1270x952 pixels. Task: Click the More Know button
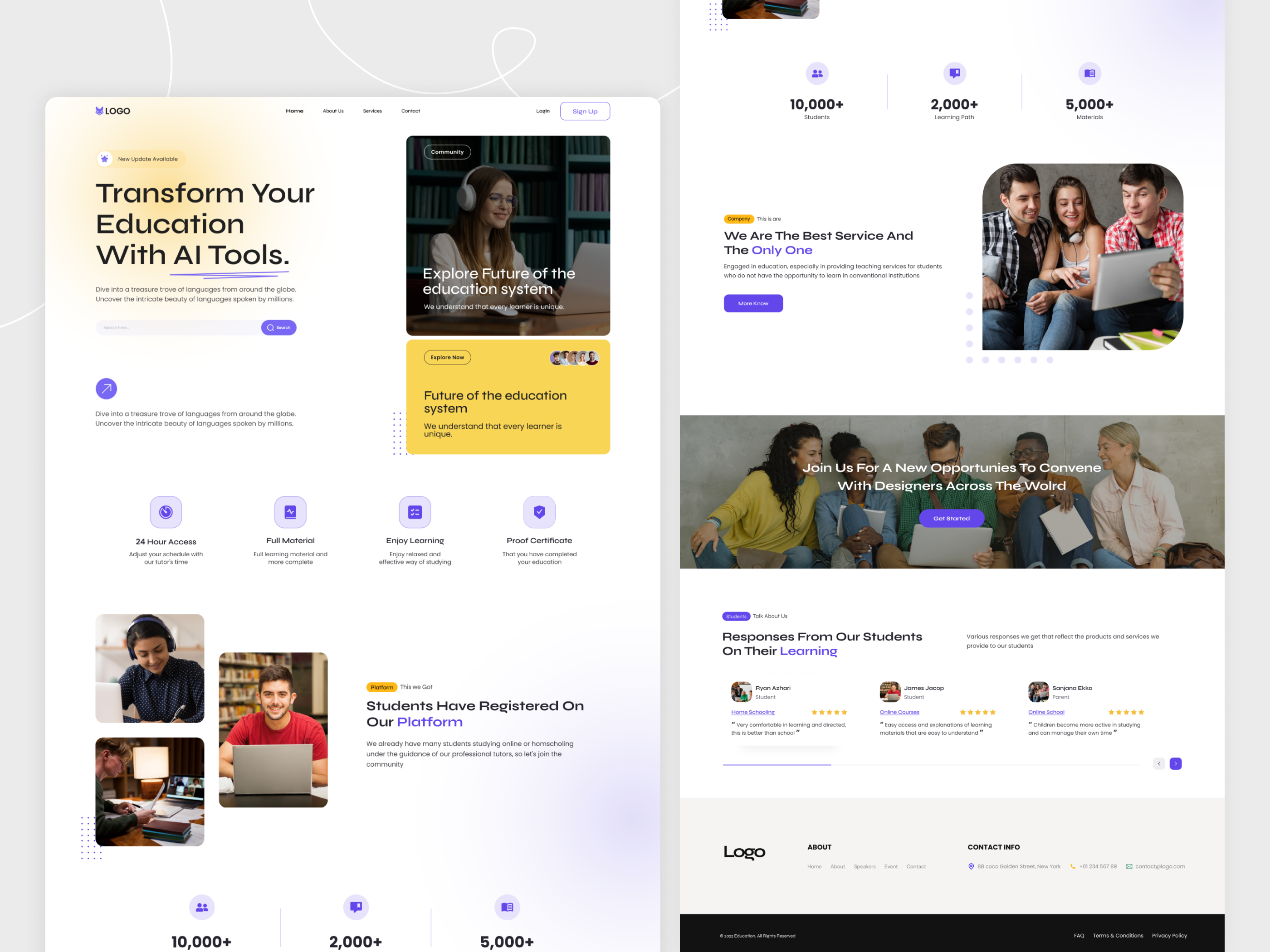(753, 303)
